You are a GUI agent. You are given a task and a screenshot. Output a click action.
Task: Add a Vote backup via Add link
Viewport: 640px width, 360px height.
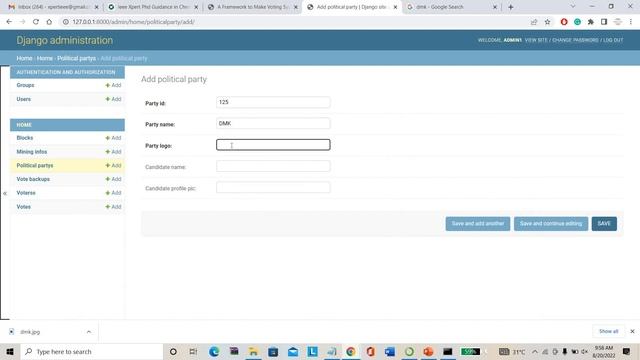point(113,179)
